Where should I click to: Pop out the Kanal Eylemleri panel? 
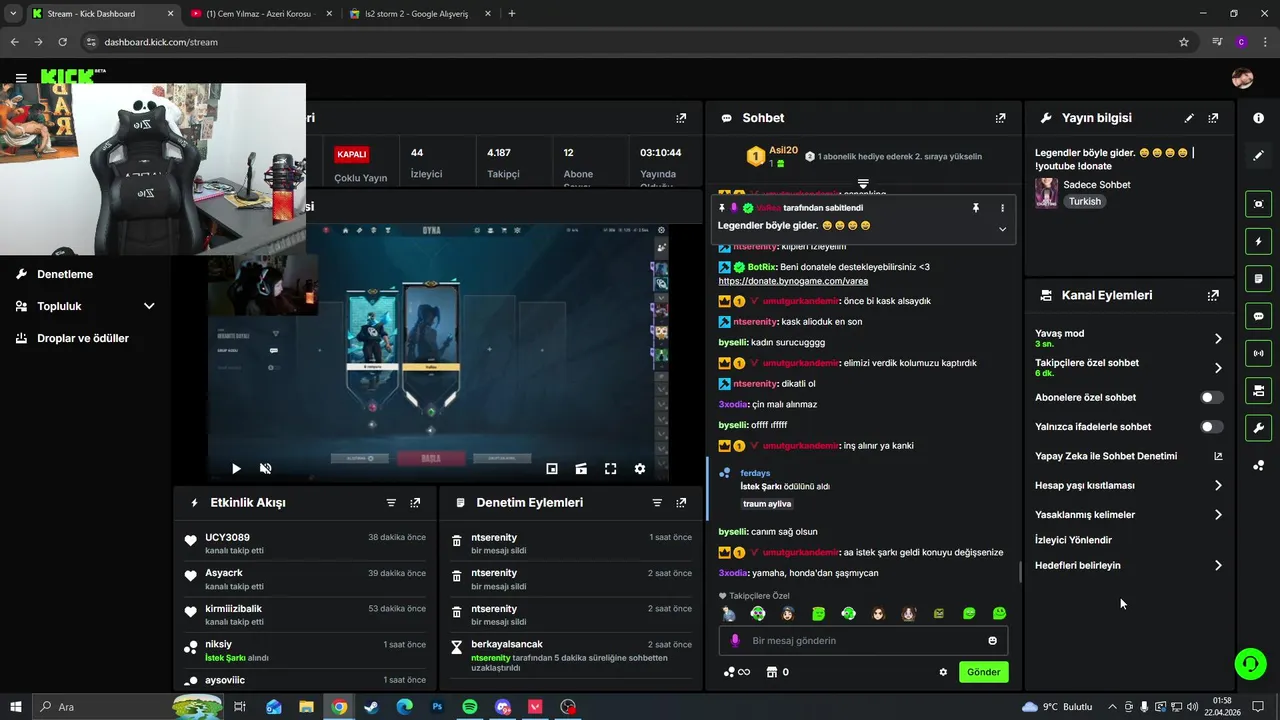pyautogui.click(x=1213, y=296)
